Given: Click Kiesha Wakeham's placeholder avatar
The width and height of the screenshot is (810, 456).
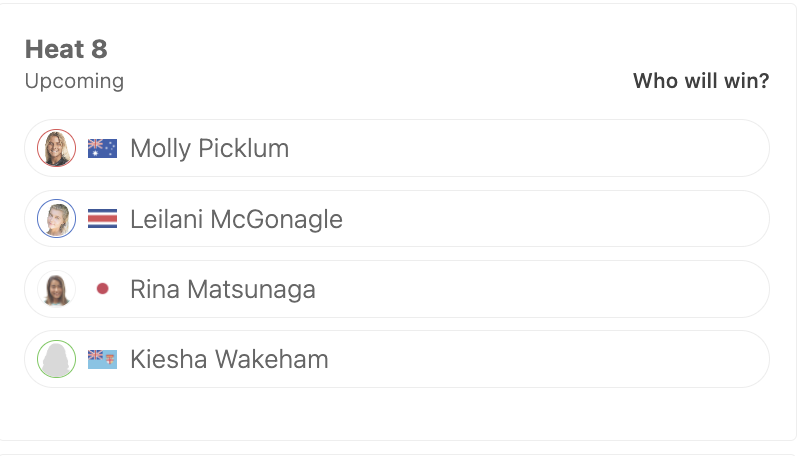Looking at the screenshot, I should [56, 359].
